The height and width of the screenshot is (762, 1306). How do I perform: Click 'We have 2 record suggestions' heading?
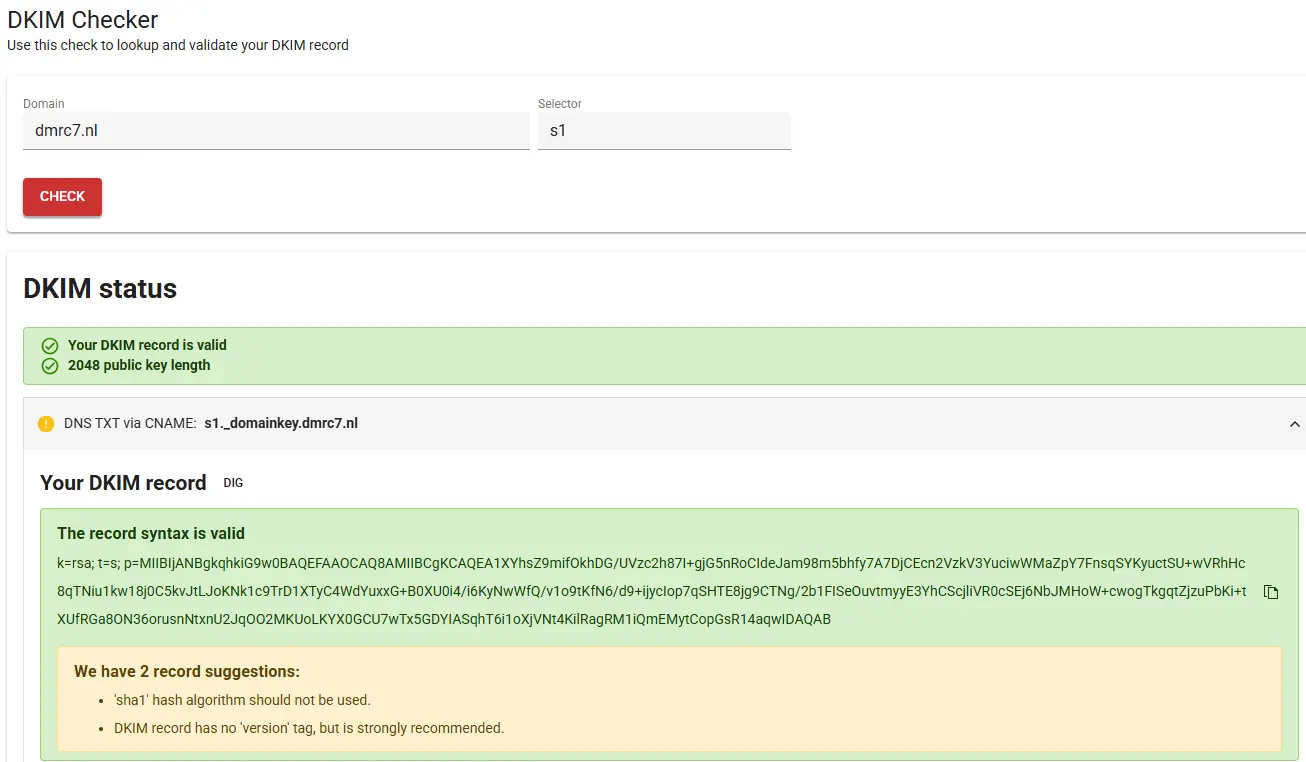187,672
